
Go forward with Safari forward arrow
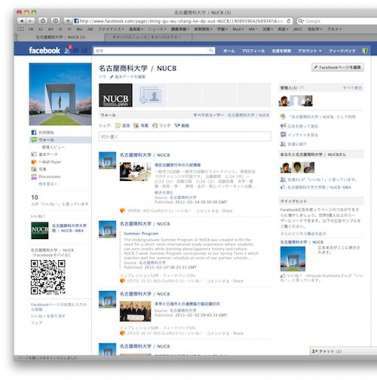(30, 21)
